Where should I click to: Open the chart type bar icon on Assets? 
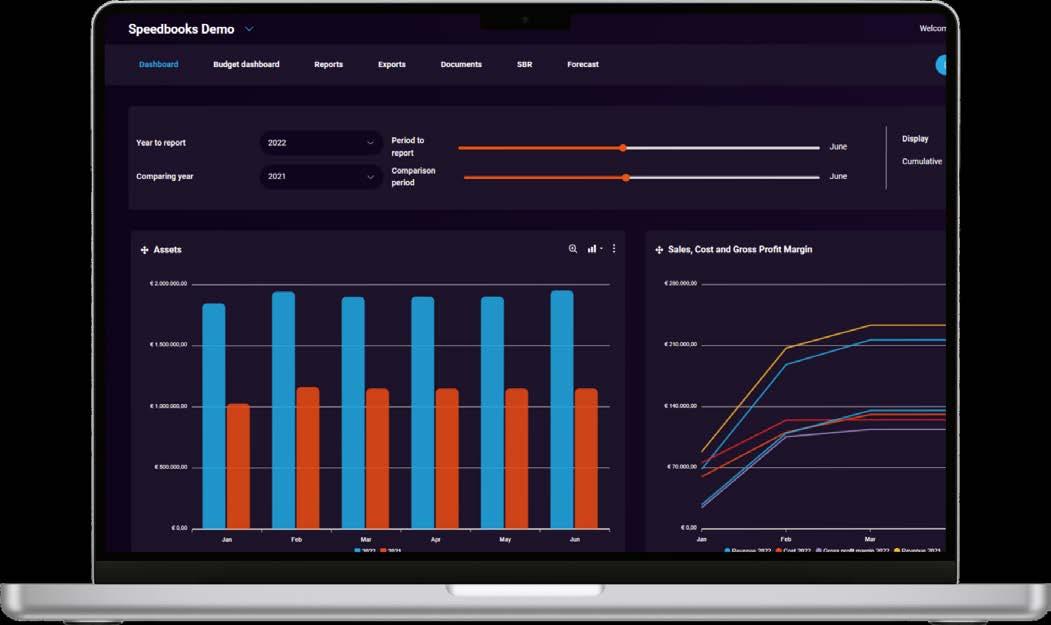pos(595,249)
